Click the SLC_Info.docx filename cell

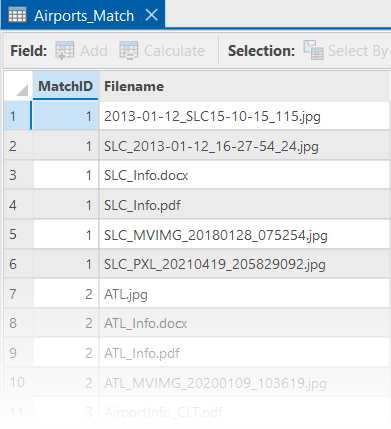coord(245,175)
